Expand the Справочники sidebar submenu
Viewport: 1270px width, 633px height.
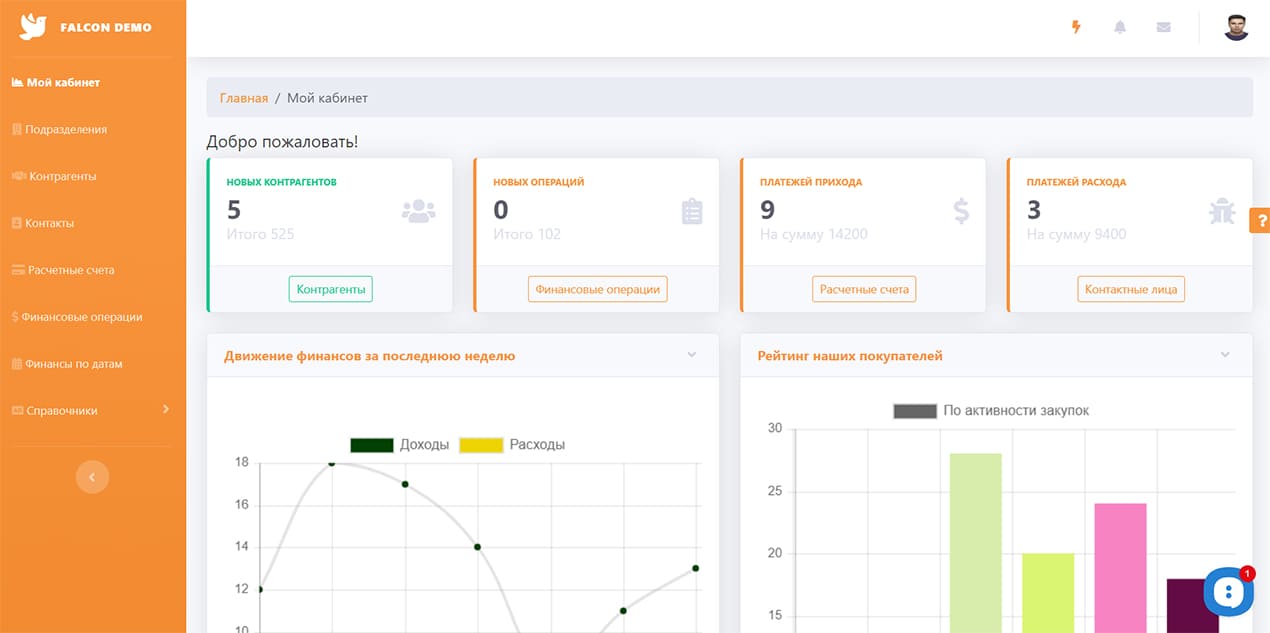[x=166, y=410]
